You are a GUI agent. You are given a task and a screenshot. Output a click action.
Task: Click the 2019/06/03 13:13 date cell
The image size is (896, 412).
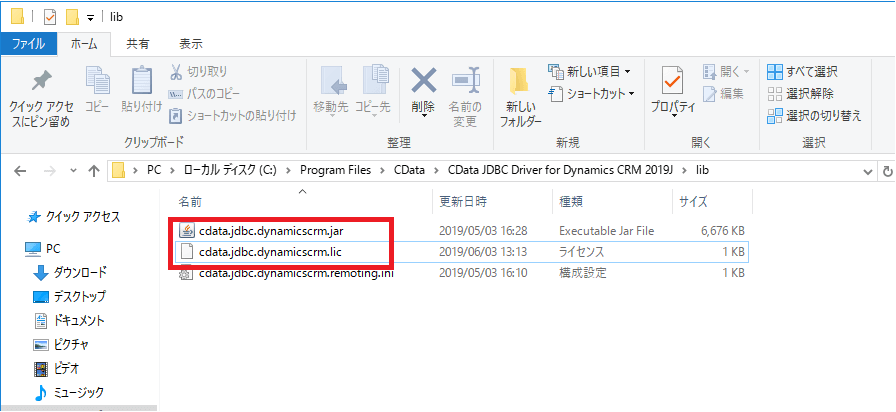[483, 251]
